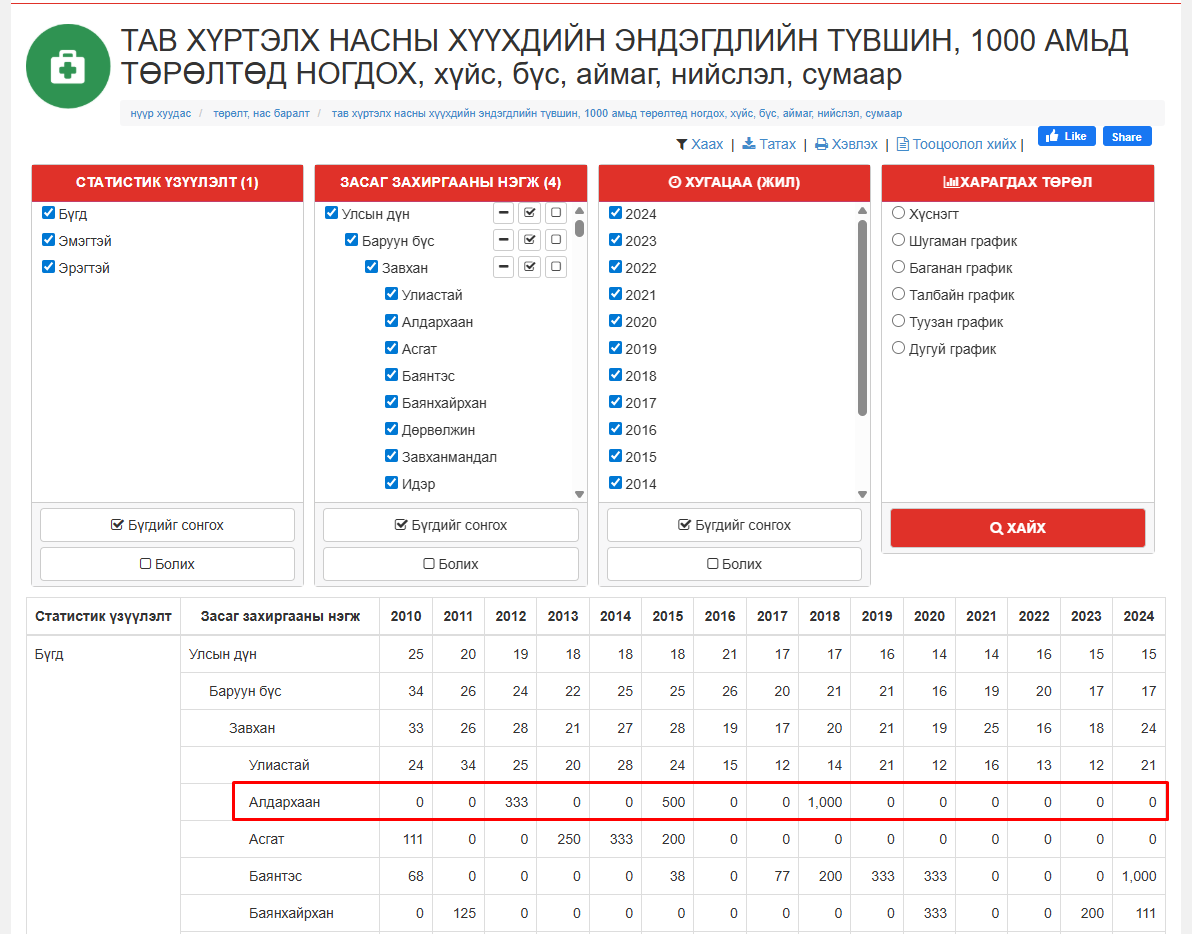Click scrollbar thumb in year list
This screenshot has width=1192, height=934.
(862, 318)
